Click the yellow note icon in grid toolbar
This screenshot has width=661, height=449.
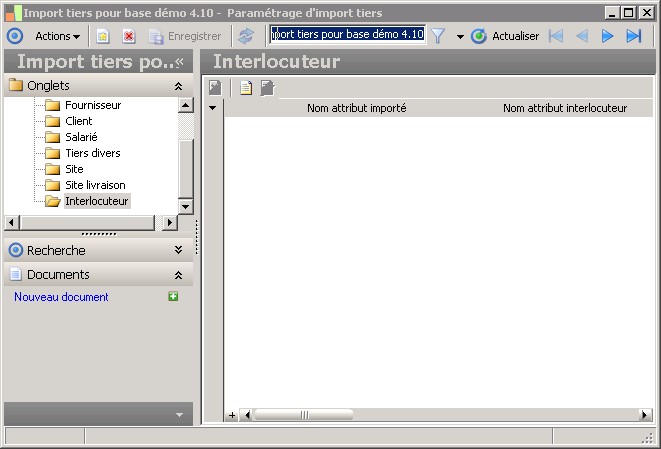click(246, 88)
